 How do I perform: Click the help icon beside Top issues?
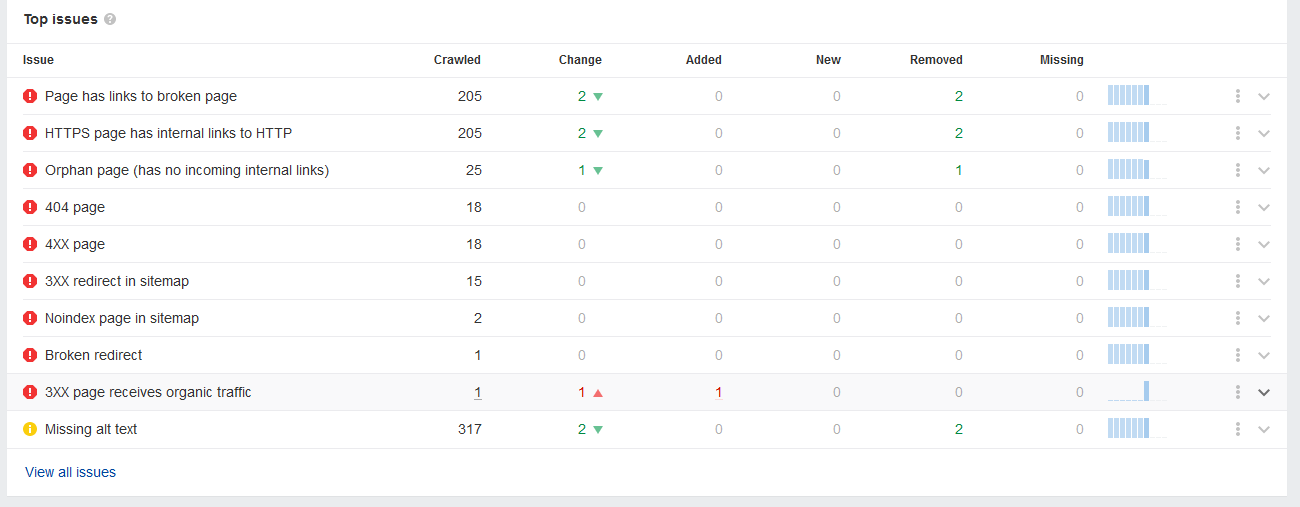pos(110,19)
